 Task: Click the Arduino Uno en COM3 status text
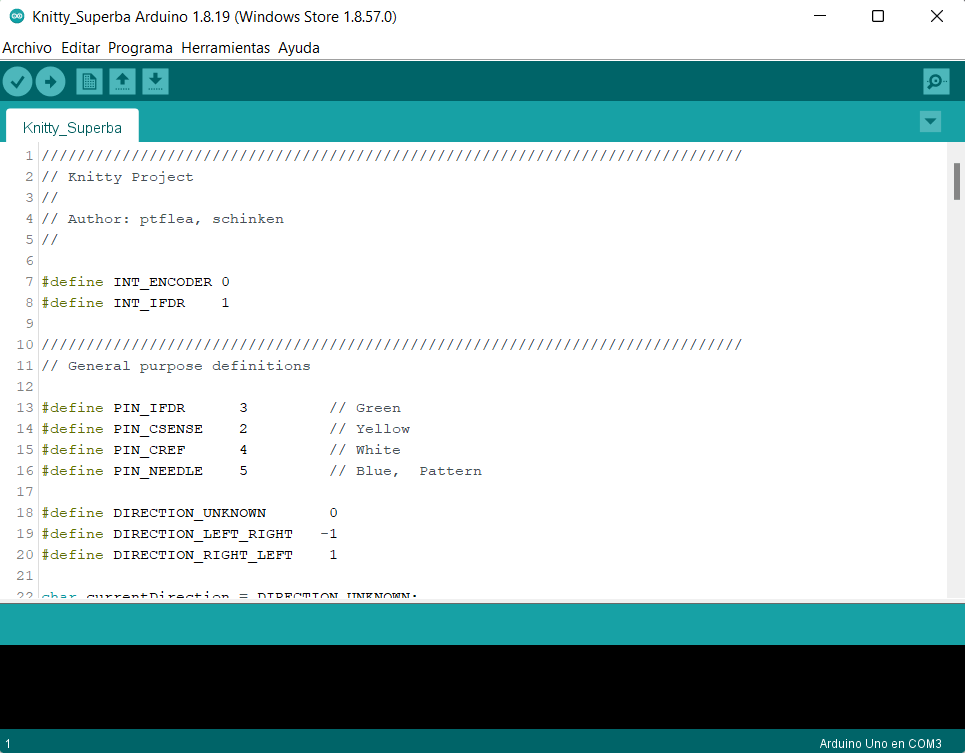880,744
